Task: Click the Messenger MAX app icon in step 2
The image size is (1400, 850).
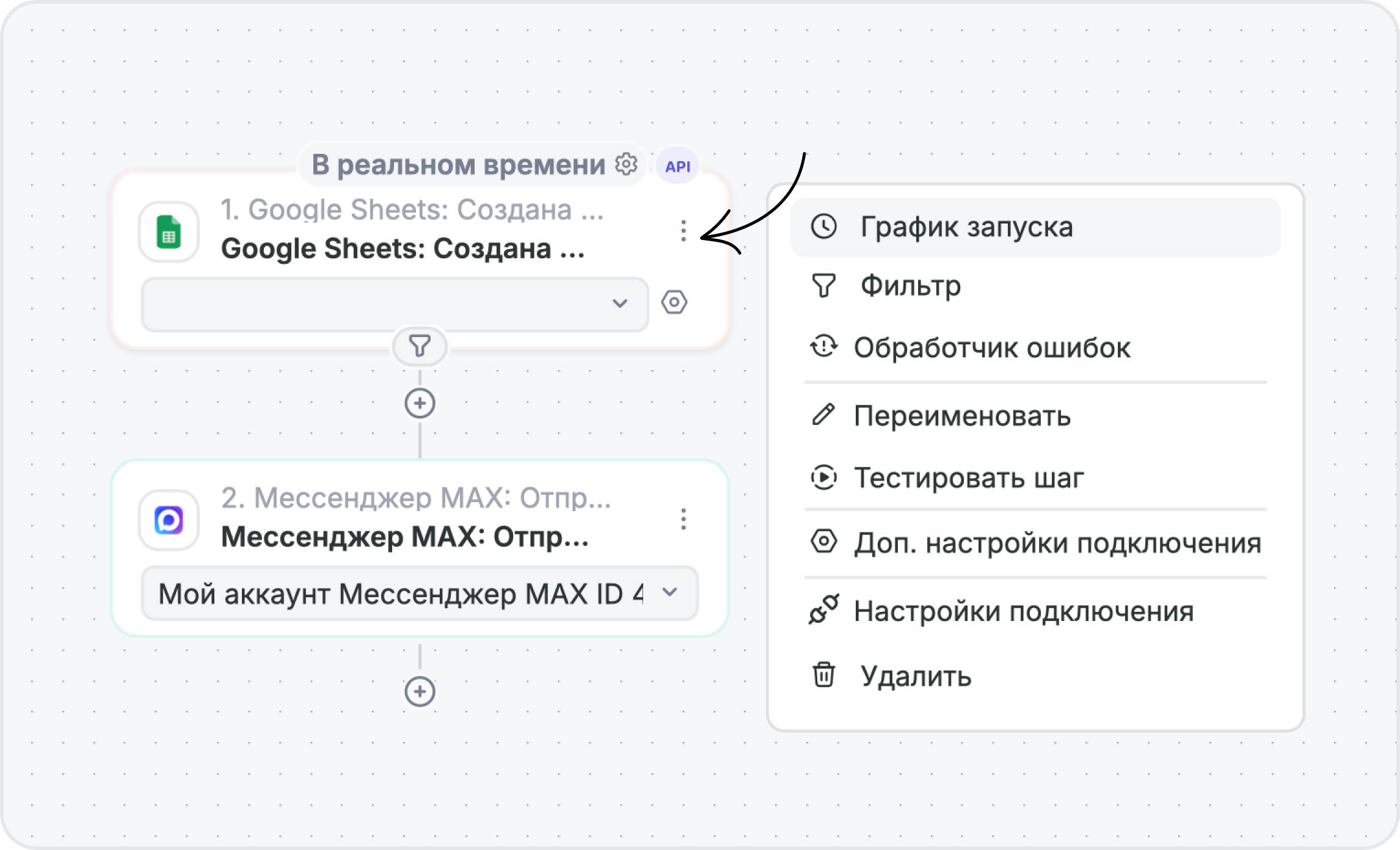Action: point(169,520)
